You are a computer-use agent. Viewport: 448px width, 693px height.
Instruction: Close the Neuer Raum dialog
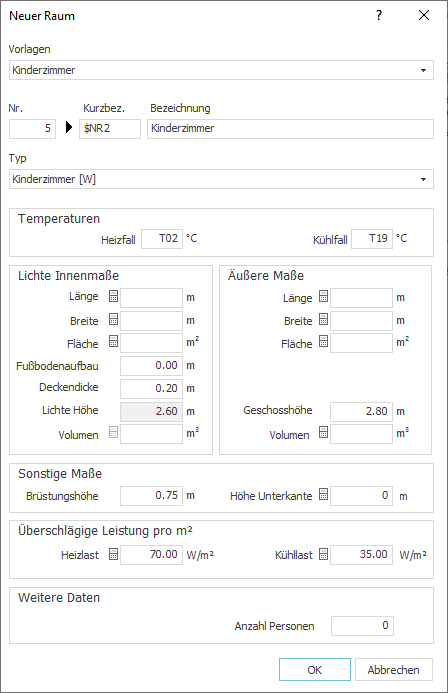(x=424, y=15)
